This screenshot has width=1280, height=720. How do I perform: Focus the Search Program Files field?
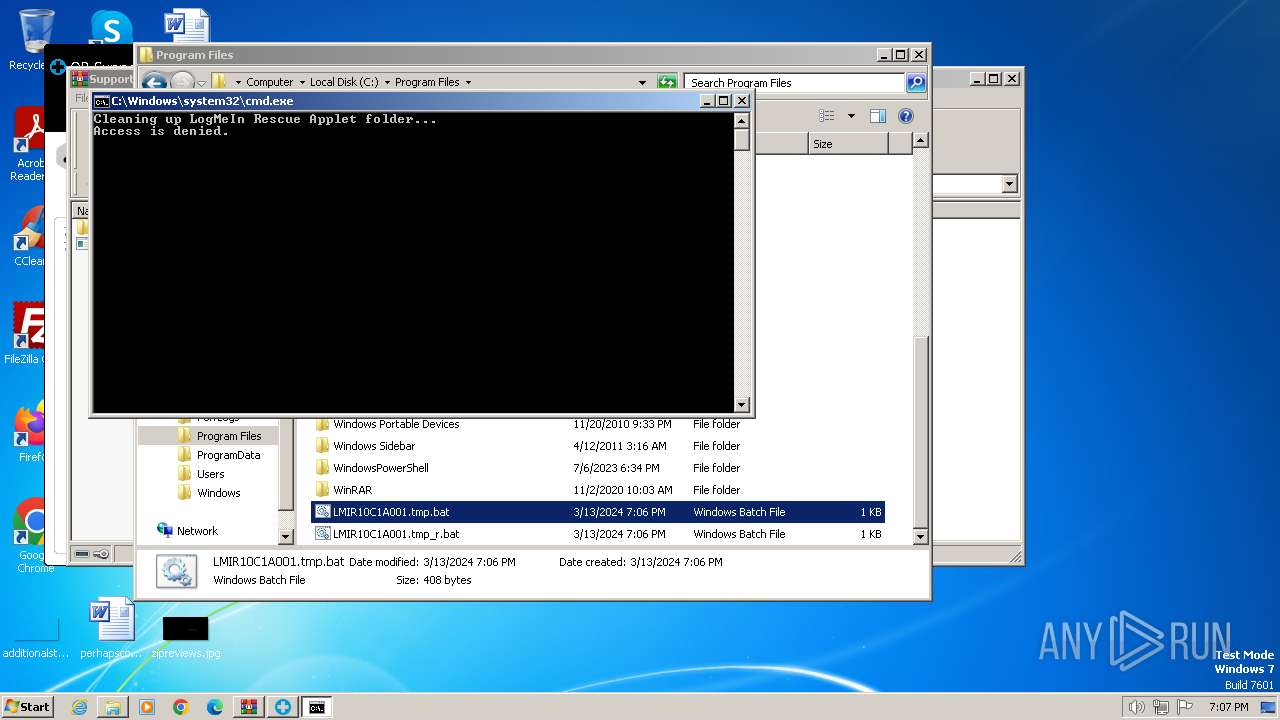(x=795, y=82)
